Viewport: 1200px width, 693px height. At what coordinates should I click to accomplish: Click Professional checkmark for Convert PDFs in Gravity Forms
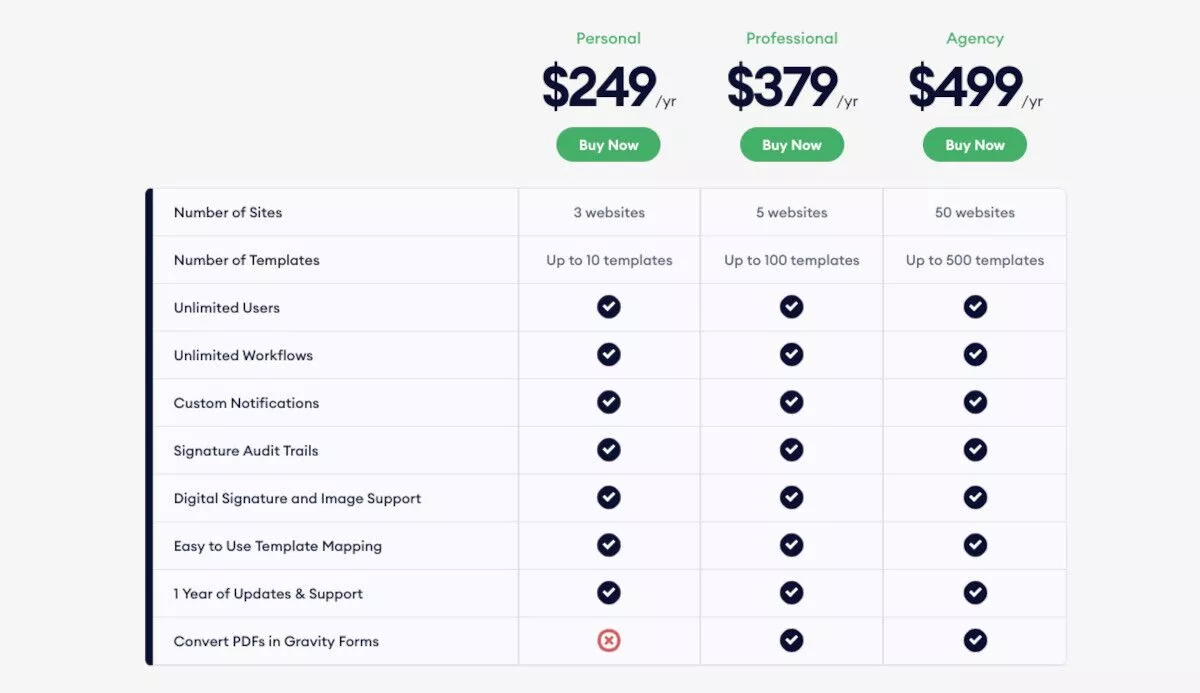pos(792,641)
